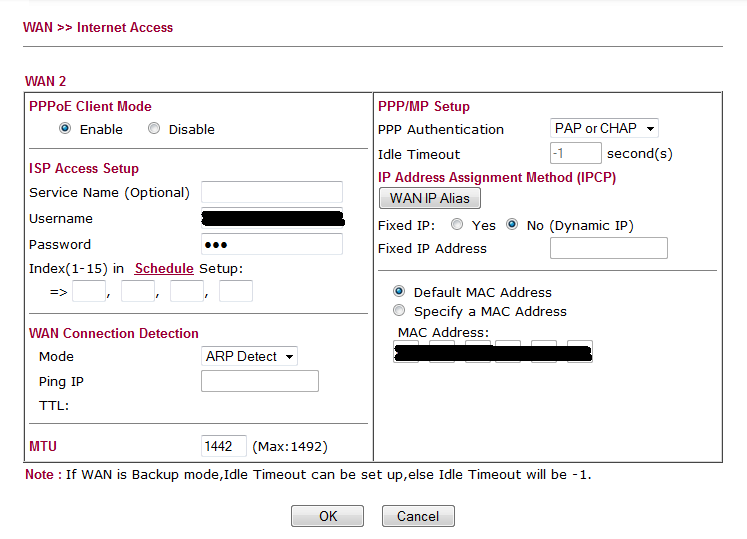
Task: Focus the Fixed IP Address field
Action: coord(608,248)
